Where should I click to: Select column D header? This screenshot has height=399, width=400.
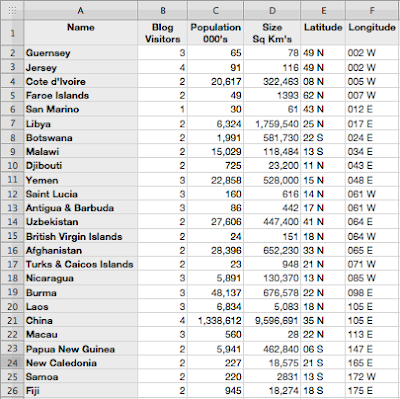(x=272, y=11)
